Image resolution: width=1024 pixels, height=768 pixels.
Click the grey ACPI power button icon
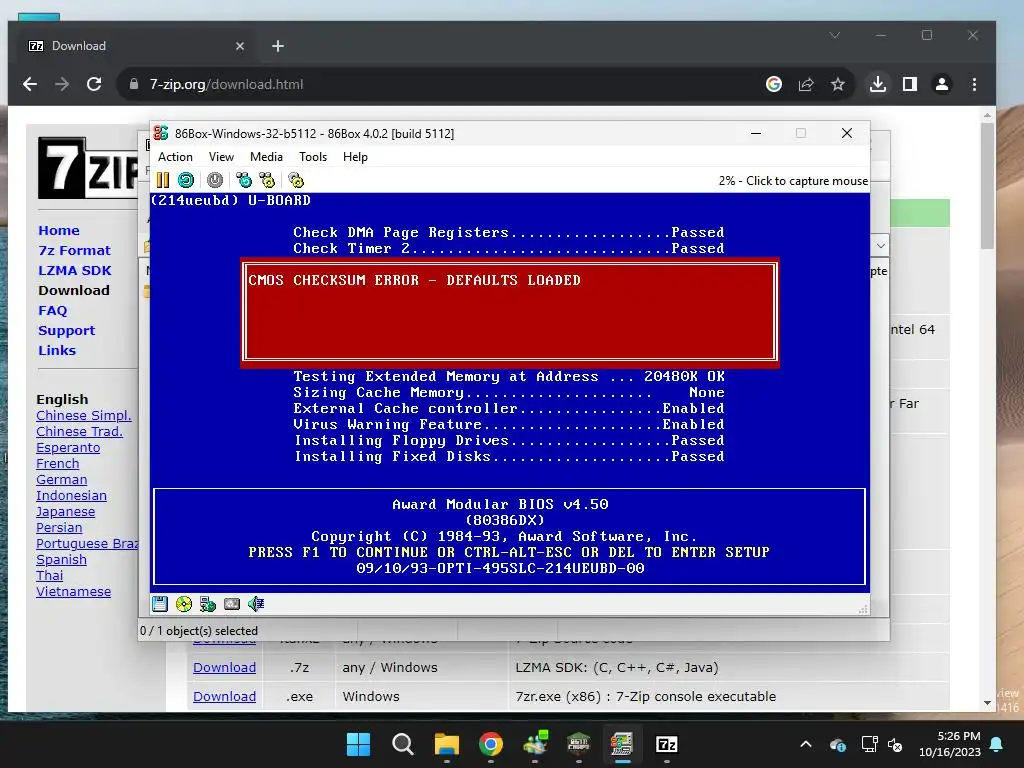(215, 180)
